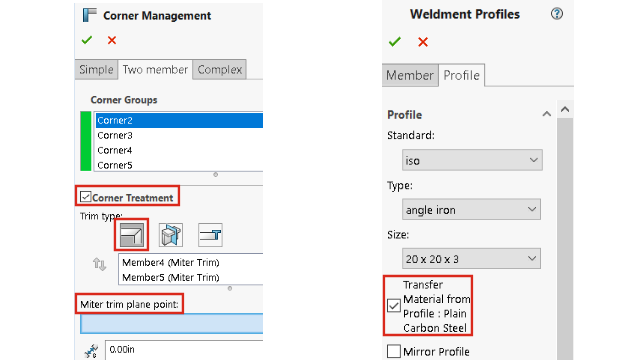Open the Type dropdown showing angle iron
Image resolution: width=640 pixels, height=360 pixels.
[x=471, y=209]
